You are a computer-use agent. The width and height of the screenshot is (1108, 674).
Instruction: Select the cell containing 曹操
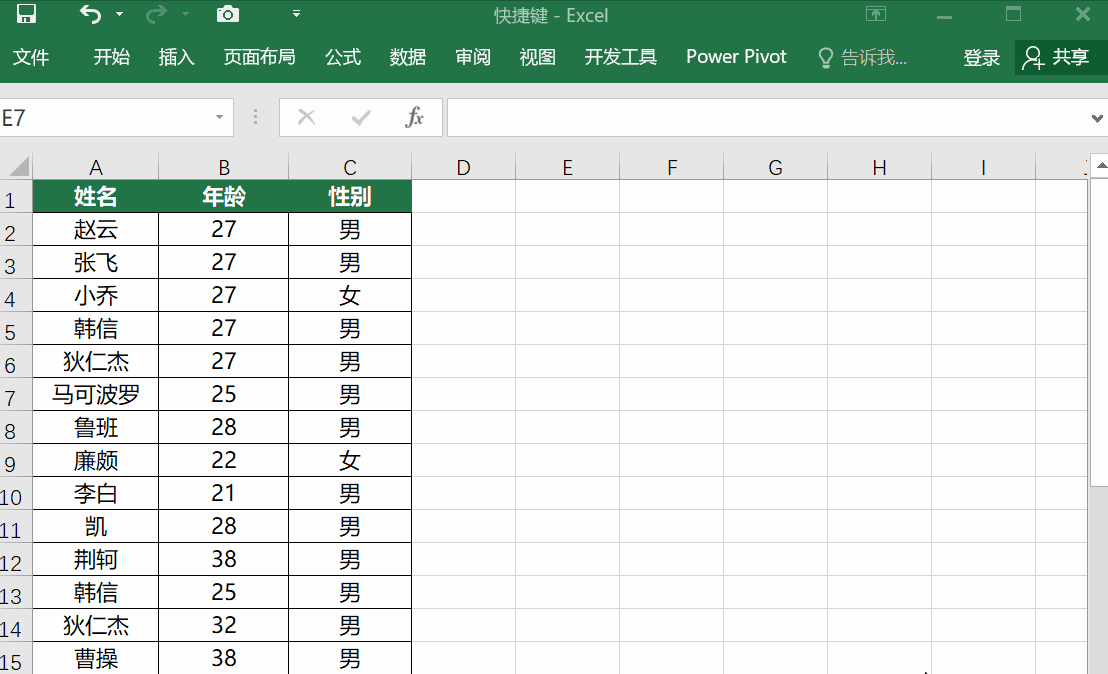pos(95,658)
